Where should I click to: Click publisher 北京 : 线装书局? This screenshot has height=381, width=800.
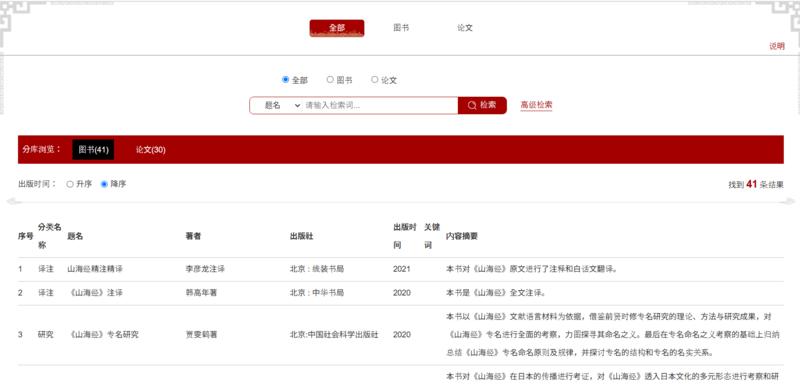tap(317, 269)
